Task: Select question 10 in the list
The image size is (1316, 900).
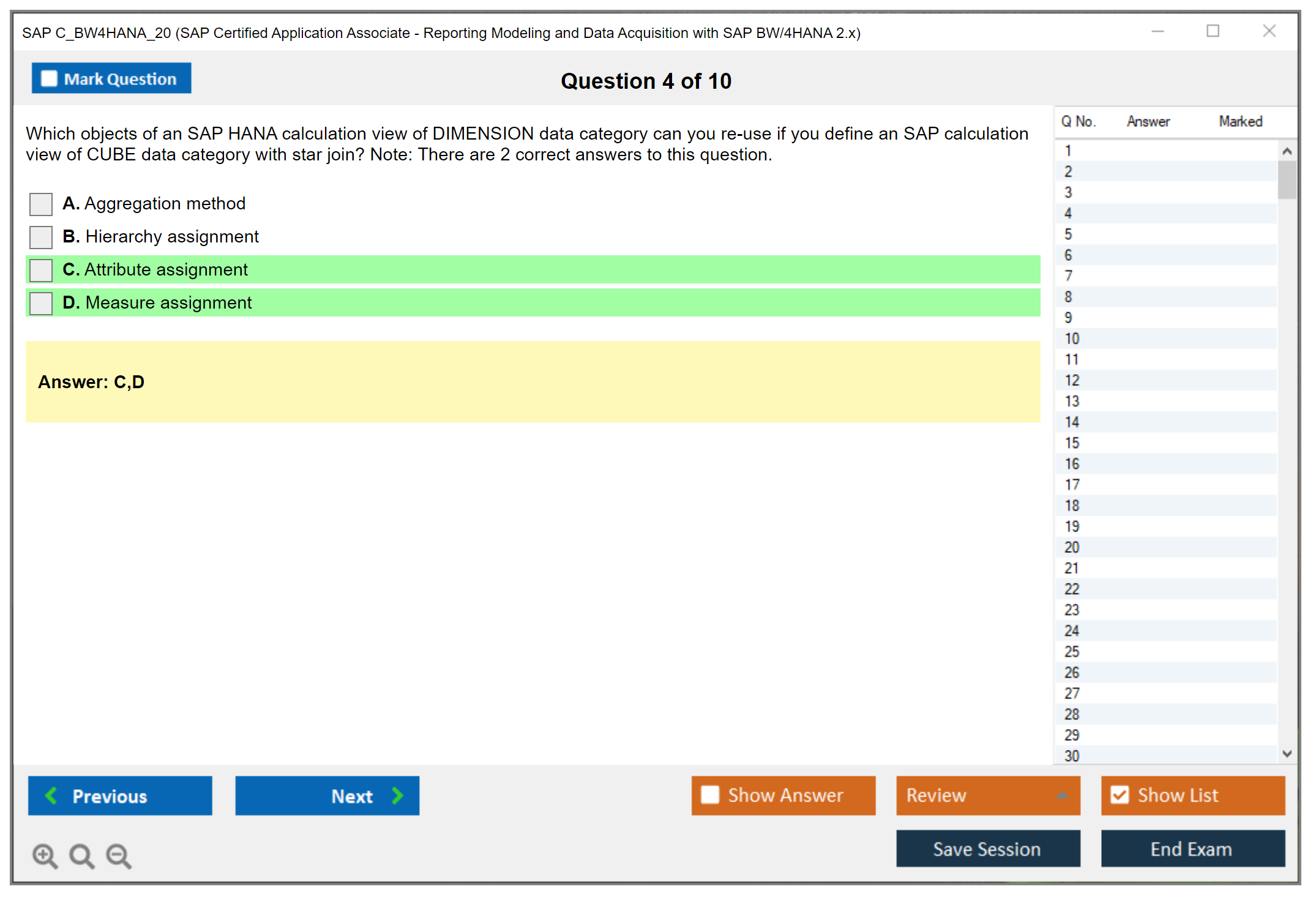Action: pyautogui.click(x=1072, y=339)
